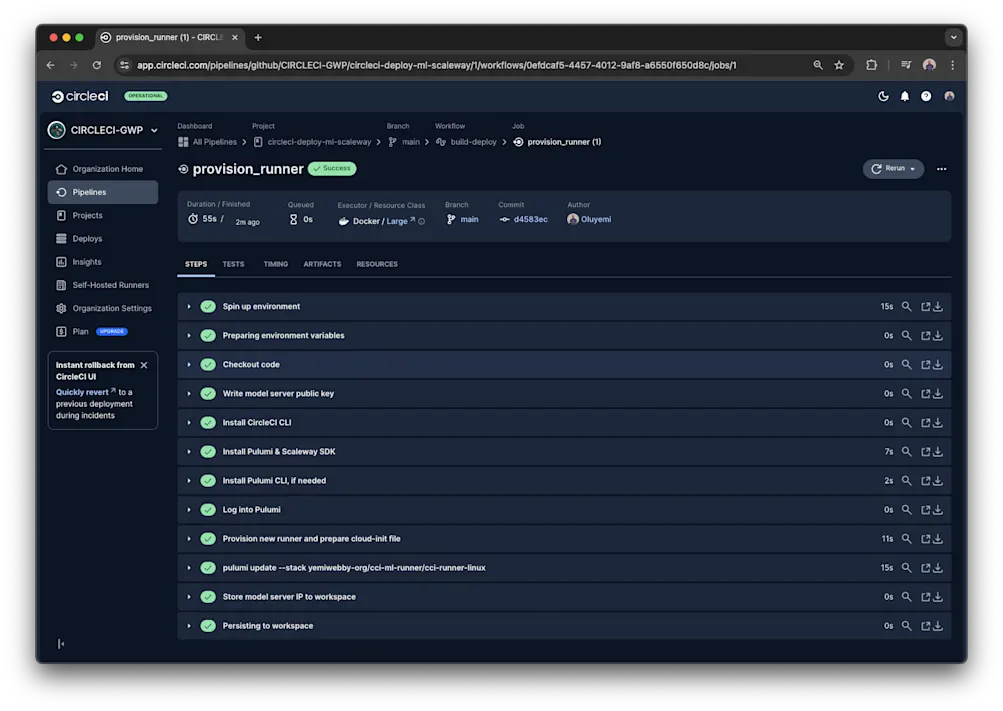Open Log into Pulumi output in new tab

coord(925,510)
